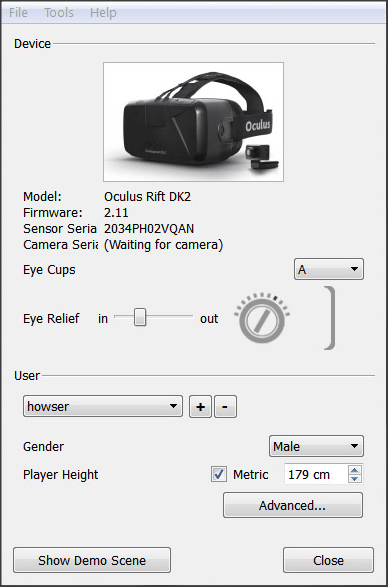
Task: Click the firmware version 2.11
Action: 116,213
